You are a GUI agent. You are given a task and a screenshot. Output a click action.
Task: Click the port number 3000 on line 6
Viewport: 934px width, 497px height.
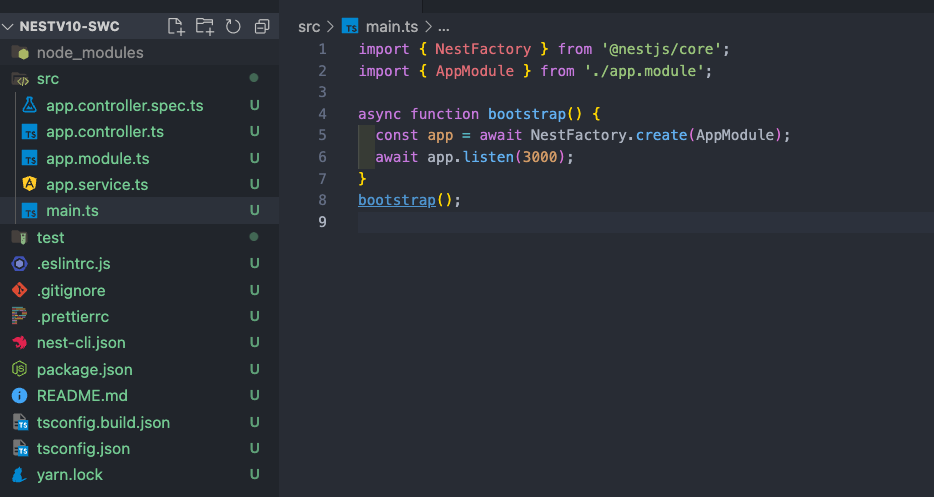(x=540, y=157)
